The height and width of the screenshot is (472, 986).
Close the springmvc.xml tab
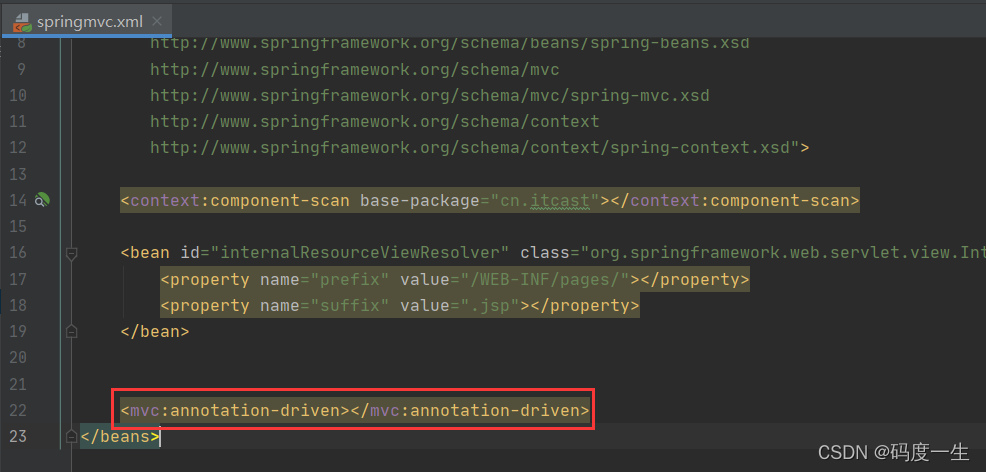158,22
